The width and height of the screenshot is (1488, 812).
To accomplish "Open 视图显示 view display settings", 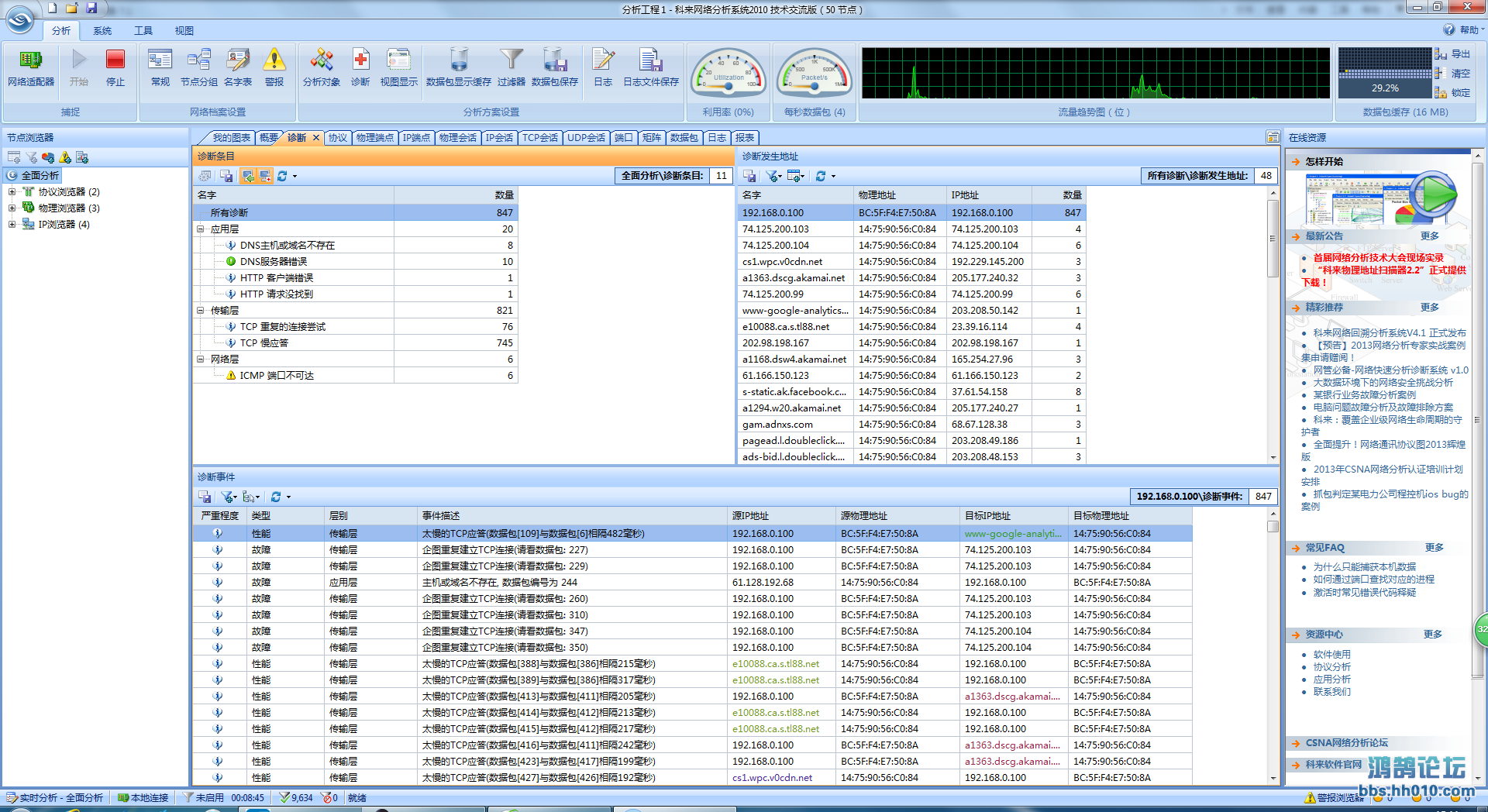I will tap(399, 67).
